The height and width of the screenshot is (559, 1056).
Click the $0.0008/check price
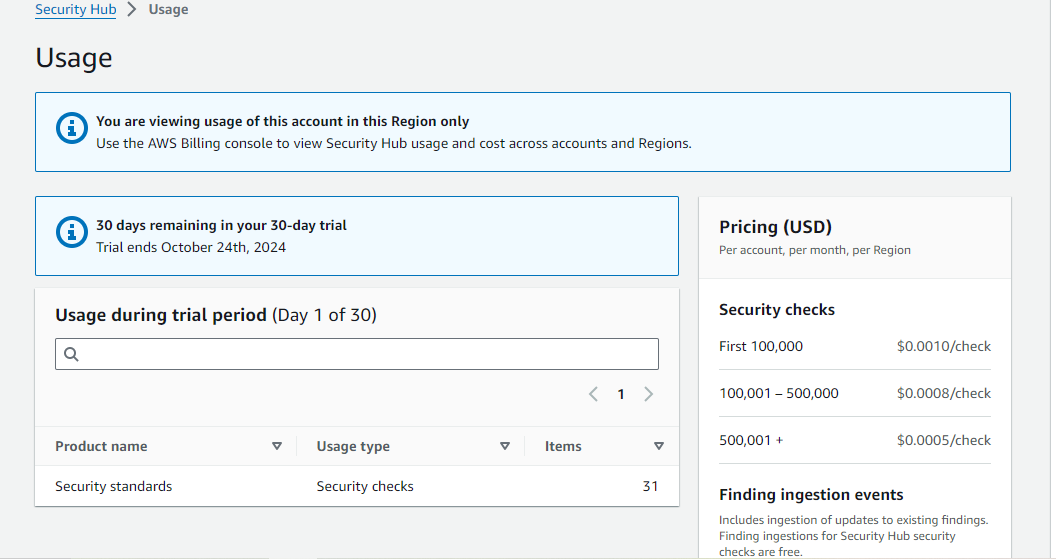(944, 393)
